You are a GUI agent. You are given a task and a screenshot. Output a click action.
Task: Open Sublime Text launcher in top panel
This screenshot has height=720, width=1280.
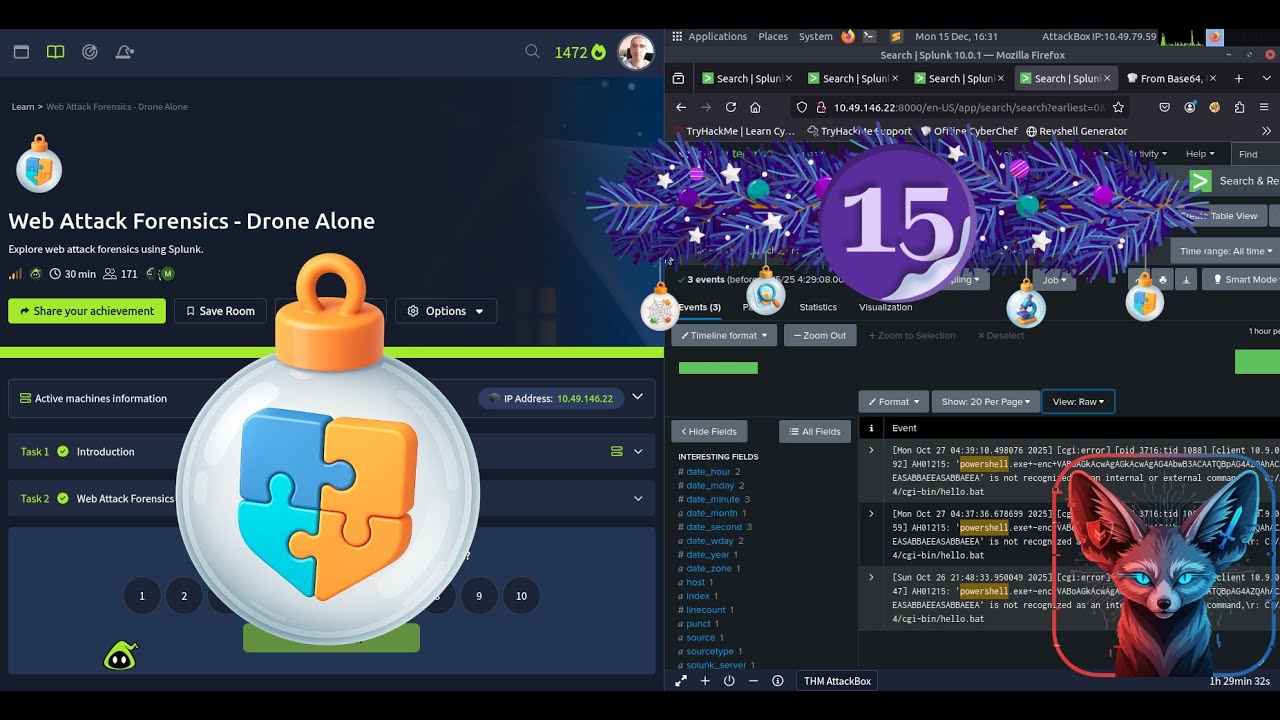click(896, 37)
